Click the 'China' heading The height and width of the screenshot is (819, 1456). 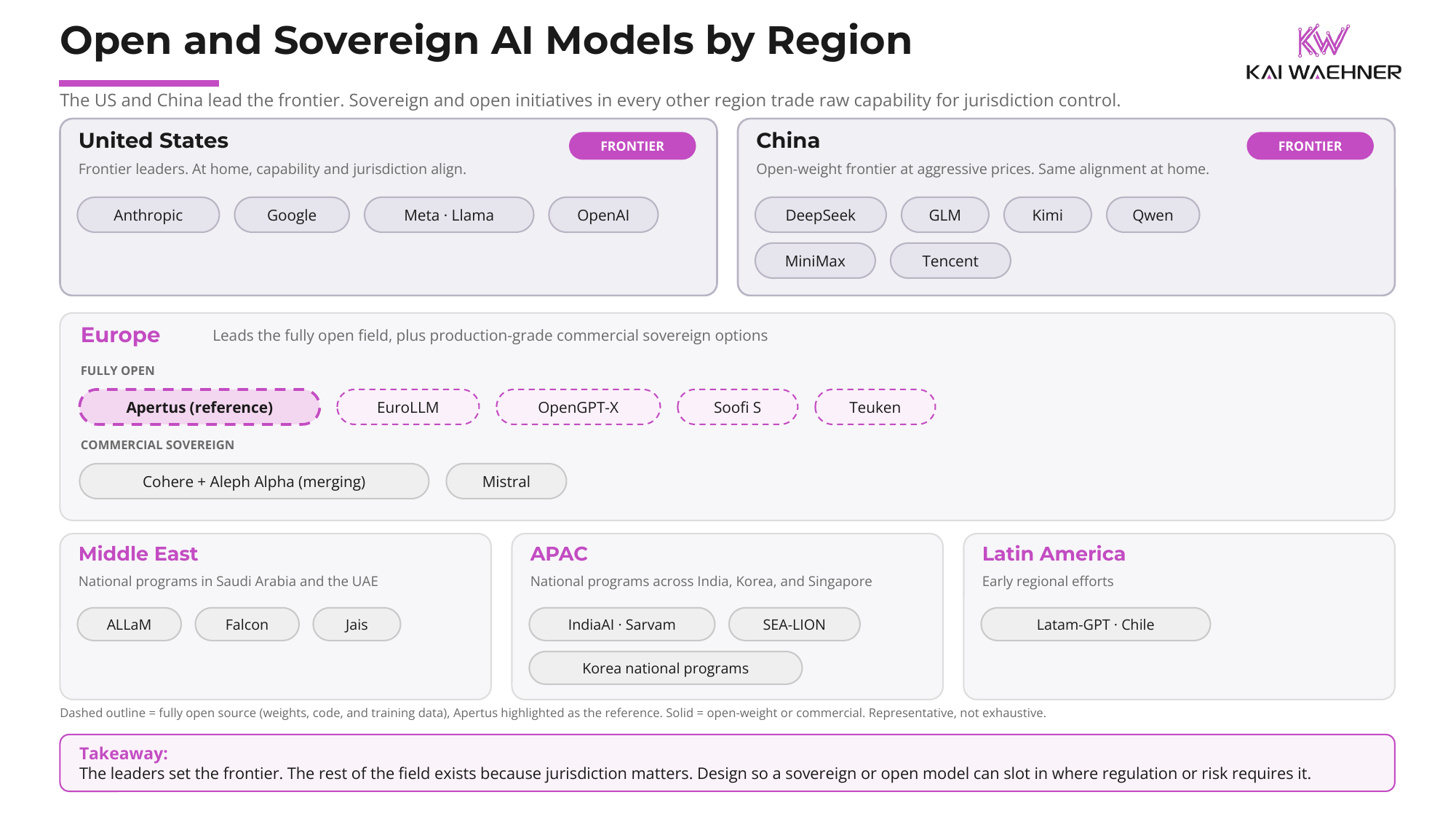(x=788, y=140)
